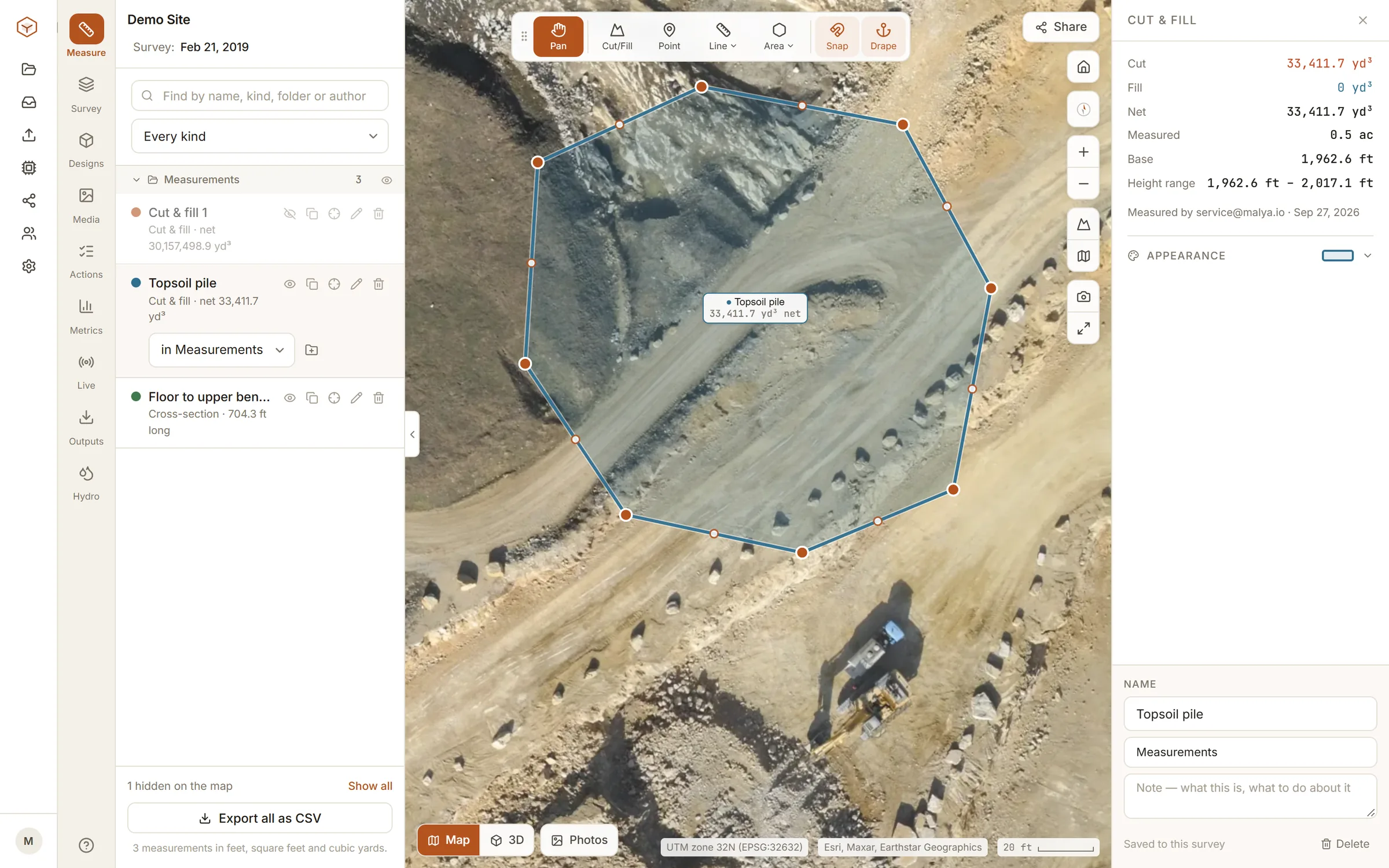The image size is (1389, 868).
Task: Select the Point tool
Action: click(x=669, y=36)
